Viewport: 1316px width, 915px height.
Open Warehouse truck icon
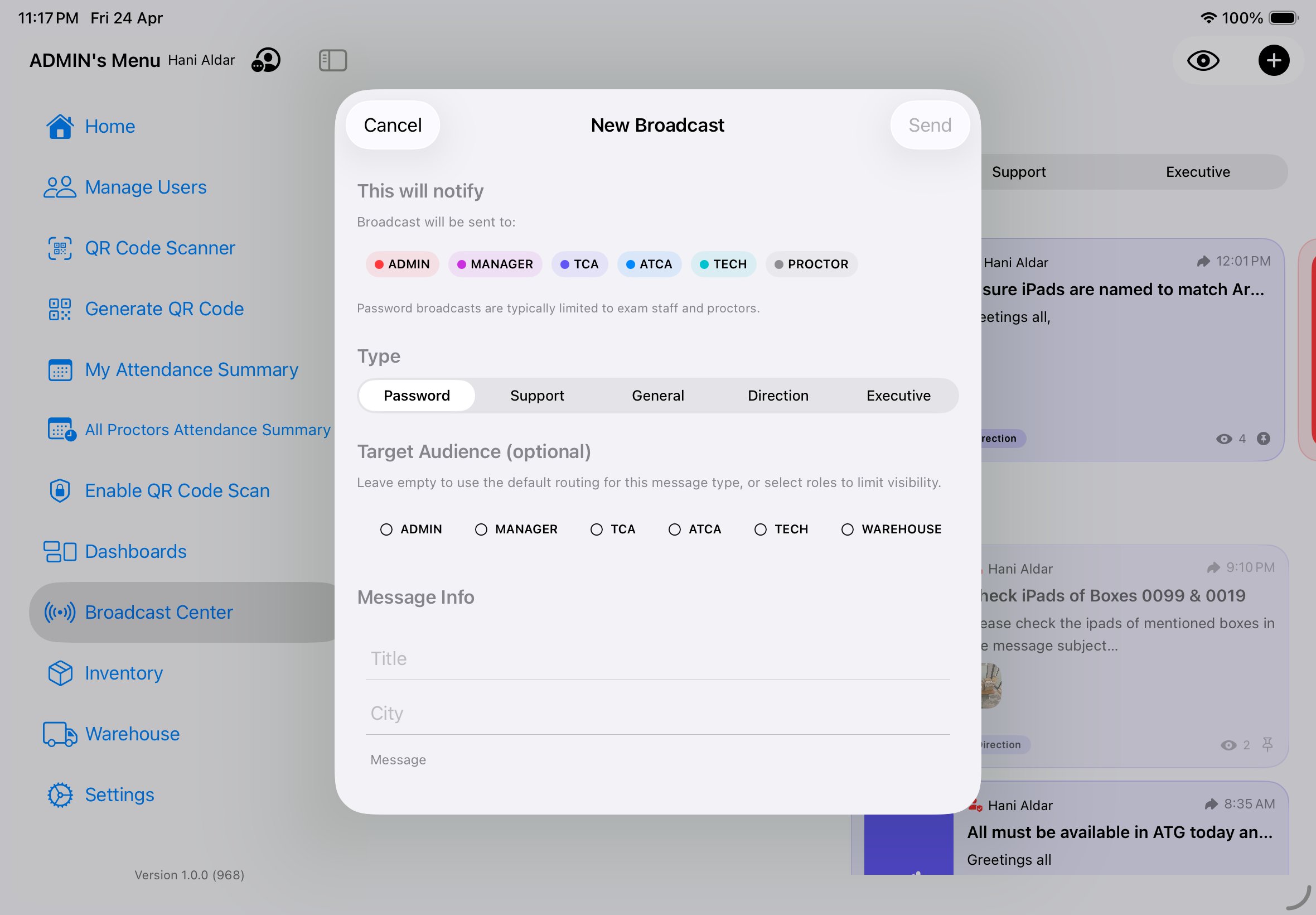pyautogui.click(x=60, y=734)
